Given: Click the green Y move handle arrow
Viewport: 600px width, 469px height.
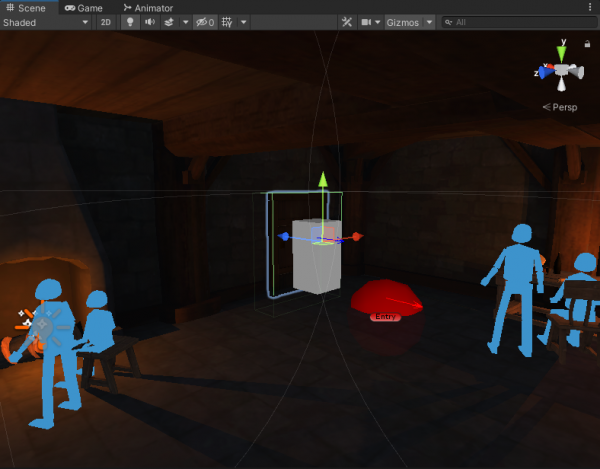Looking at the screenshot, I should [323, 179].
